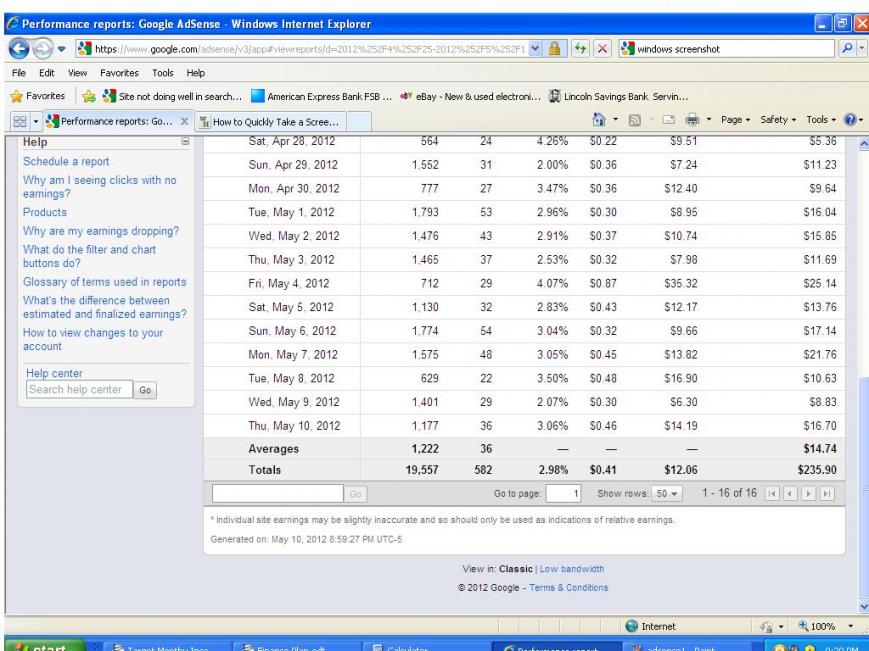This screenshot has height=651, width=869.
Task: Open the tab list dropdown arrow
Action: (x=36, y=121)
